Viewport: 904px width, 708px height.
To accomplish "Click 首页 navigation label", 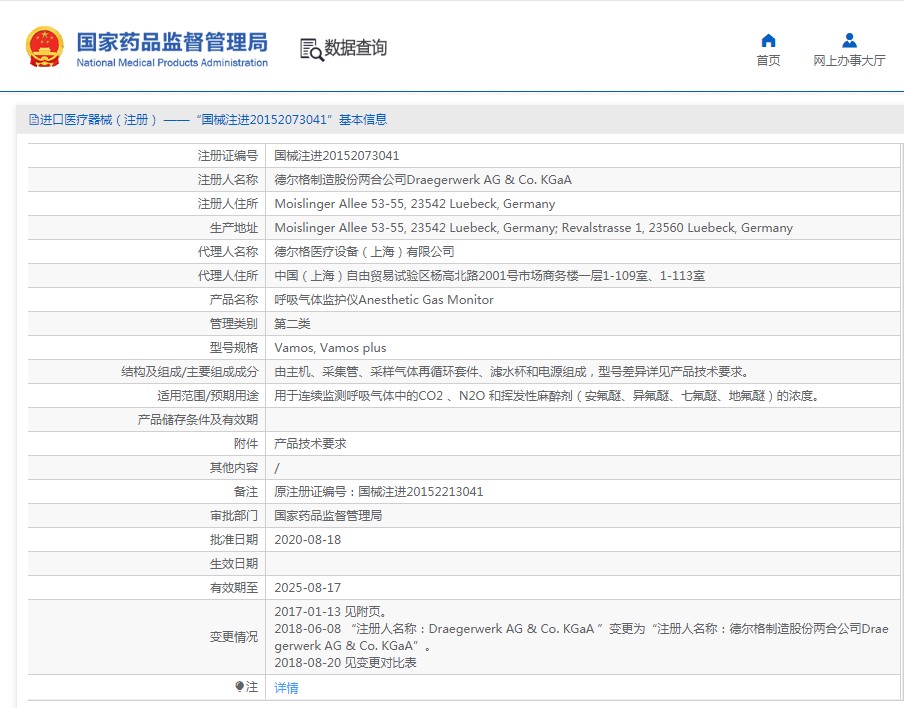I will pyautogui.click(x=769, y=61).
